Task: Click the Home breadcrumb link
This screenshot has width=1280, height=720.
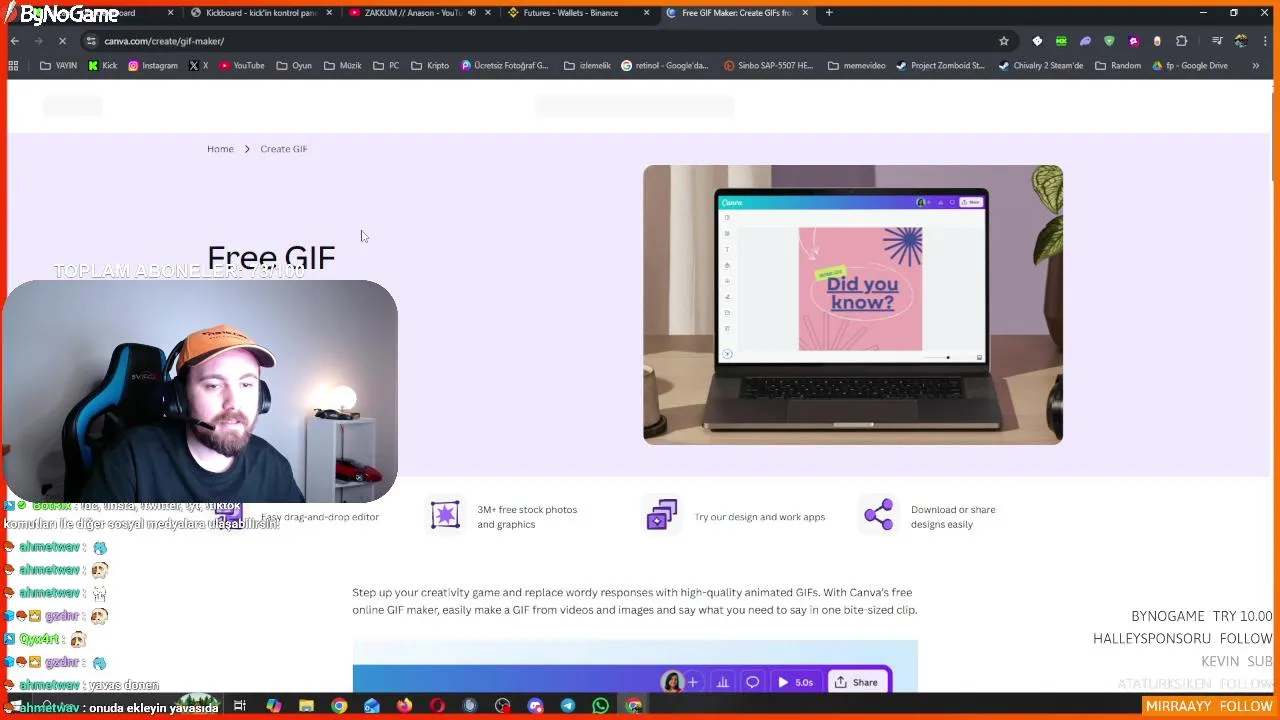Action: pyautogui.click(x=220, y=149)
